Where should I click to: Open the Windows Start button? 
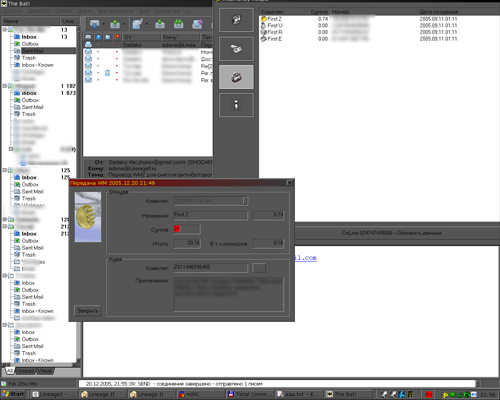coord(13,394)
